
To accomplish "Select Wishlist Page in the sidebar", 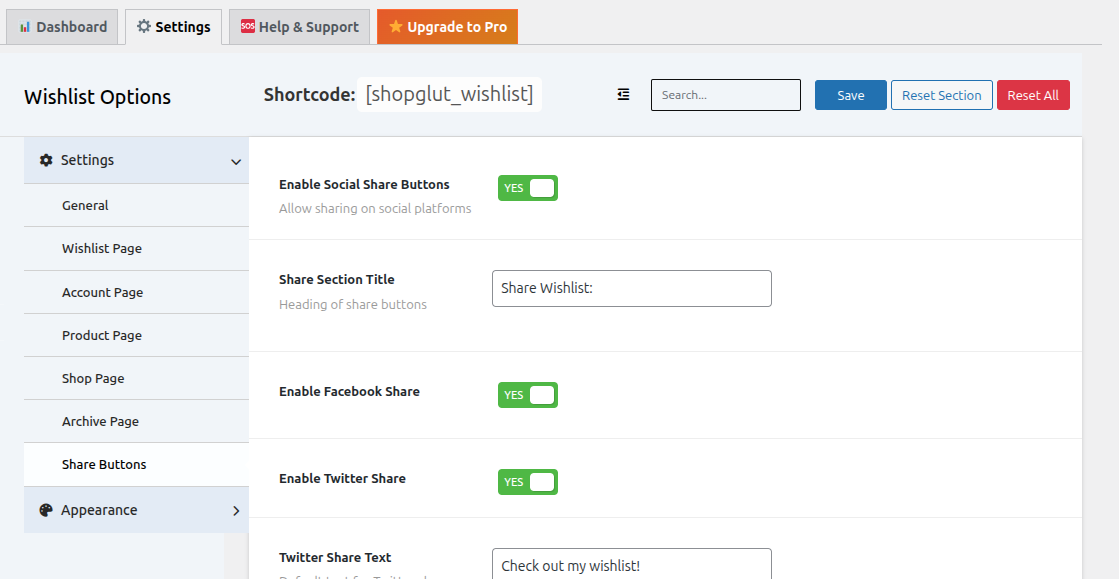I will [136, 248].
